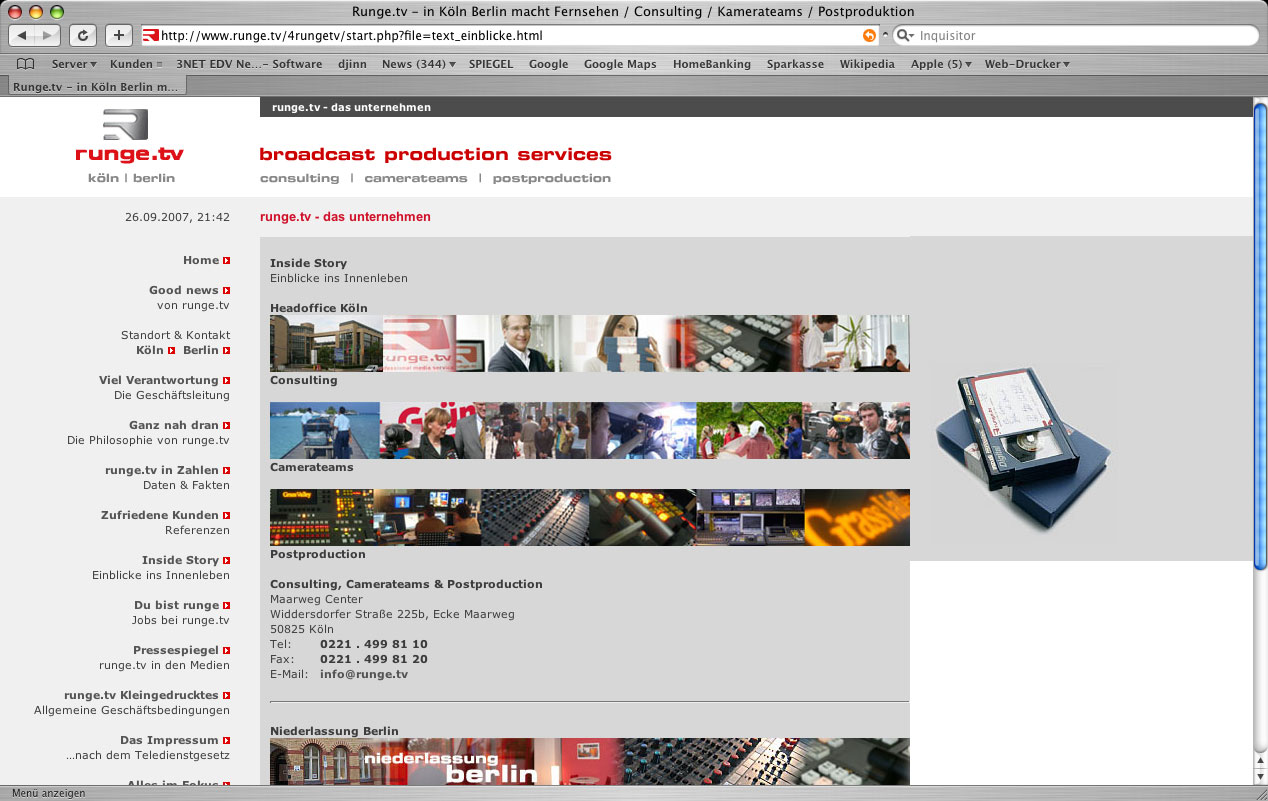Click the URL address field
Image resolution: width=1268 pixels, height=801 pixels.
[x=500, y=35]
